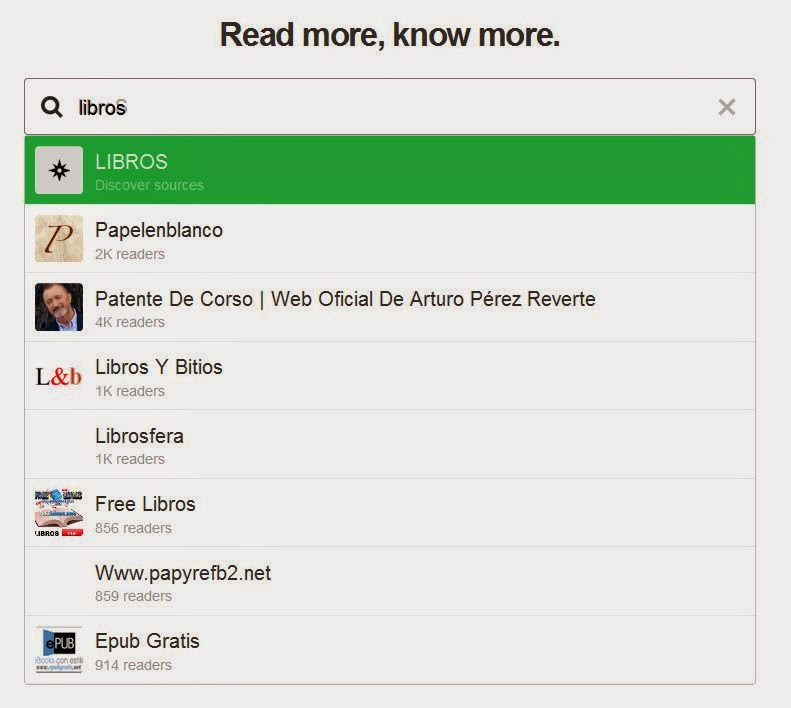Click the Papelenblanco P logo icon
791x708 pixels.
(x=59, y=239)
